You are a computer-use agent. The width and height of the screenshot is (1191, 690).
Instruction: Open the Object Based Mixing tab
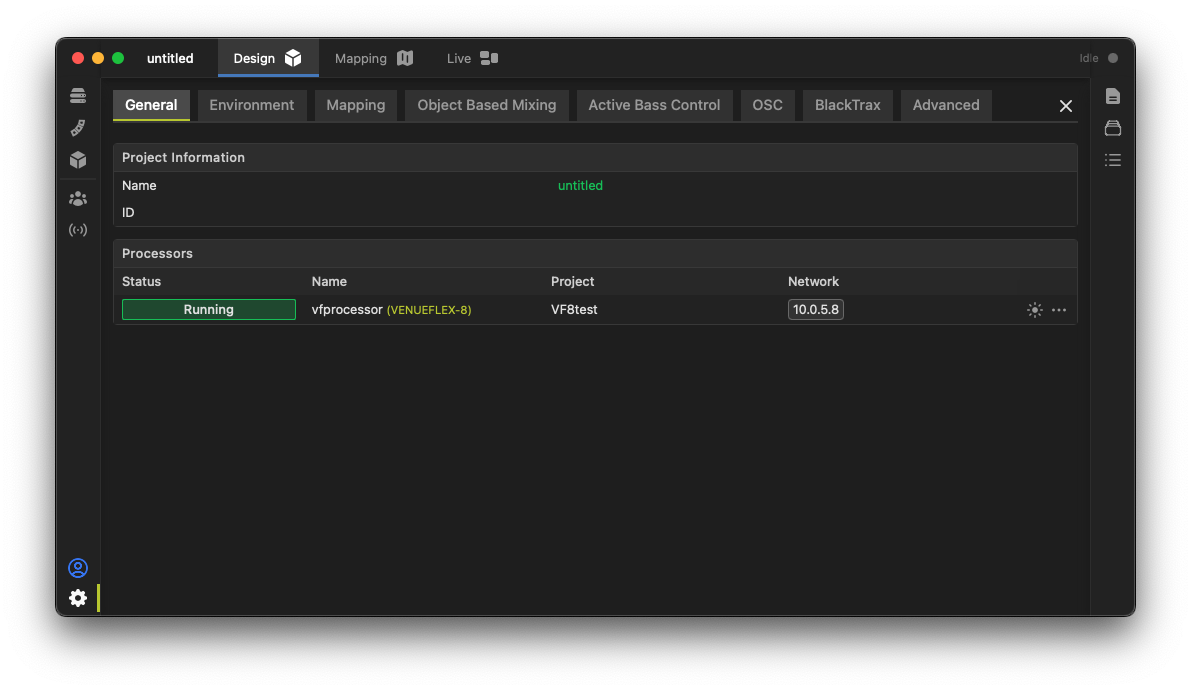(487, 105)
